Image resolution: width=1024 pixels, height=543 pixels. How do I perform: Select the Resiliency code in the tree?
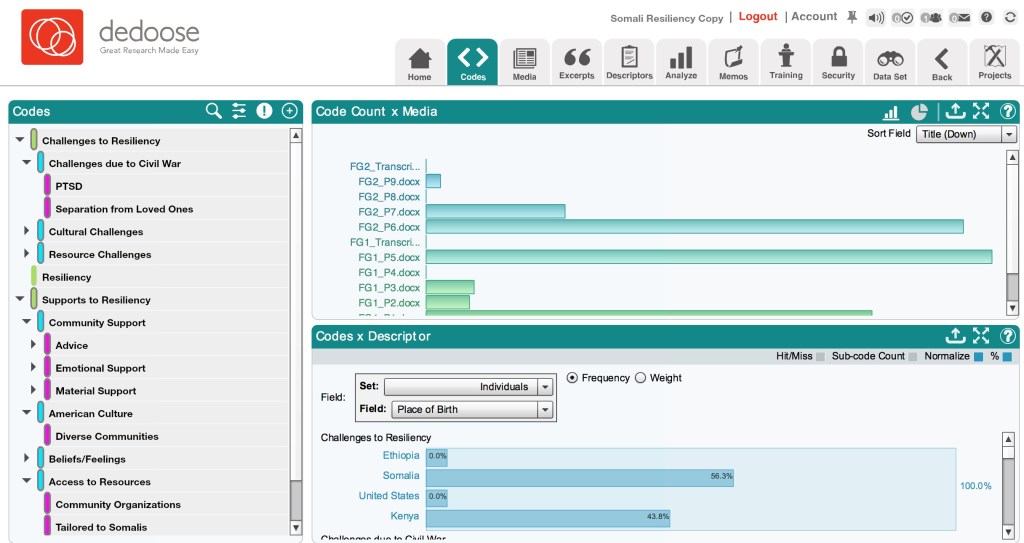(66, 277)
